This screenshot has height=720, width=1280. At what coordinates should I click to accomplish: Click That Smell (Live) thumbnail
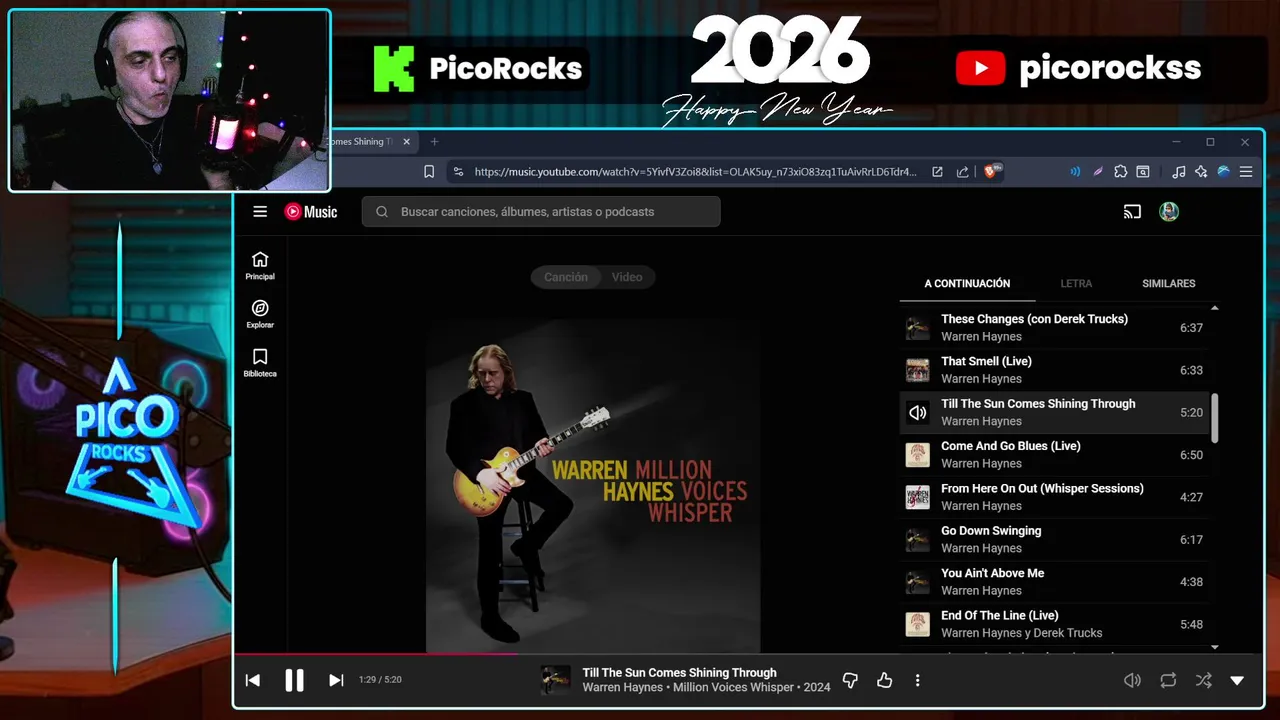coord(917,370)
